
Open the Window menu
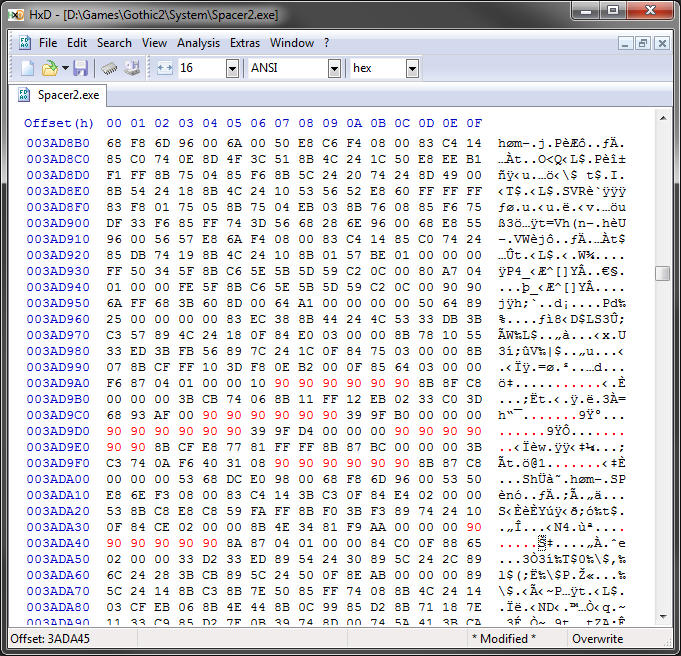[x=292, y=43]
